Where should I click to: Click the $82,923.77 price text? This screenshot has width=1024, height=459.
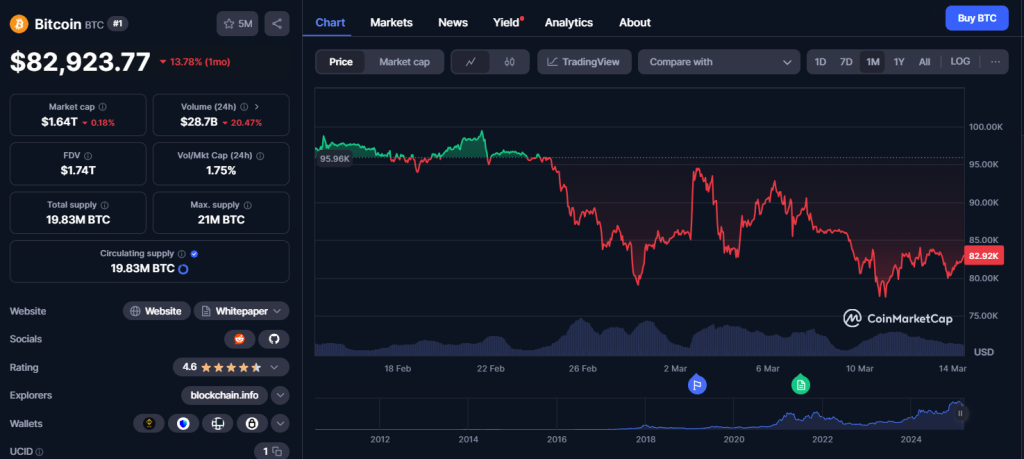pos(80,62)
